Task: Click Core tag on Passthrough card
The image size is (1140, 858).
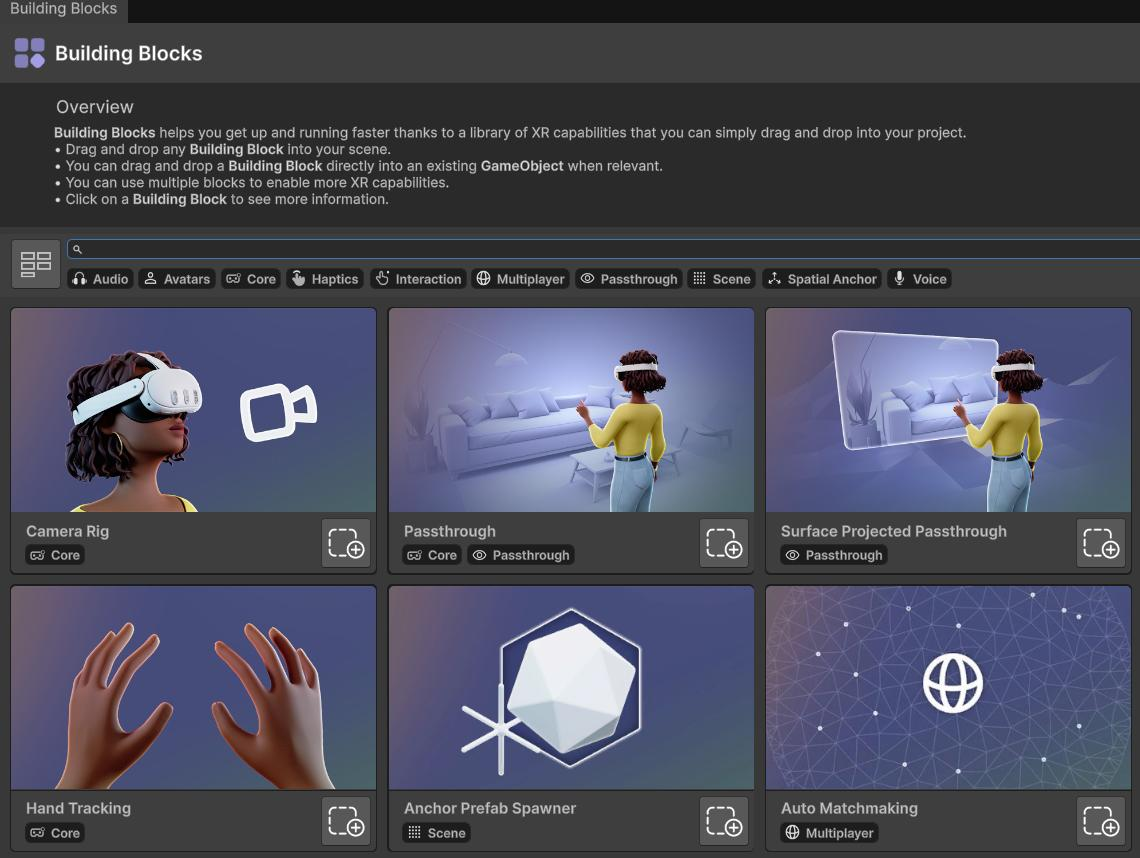Action: coord(433,556)
